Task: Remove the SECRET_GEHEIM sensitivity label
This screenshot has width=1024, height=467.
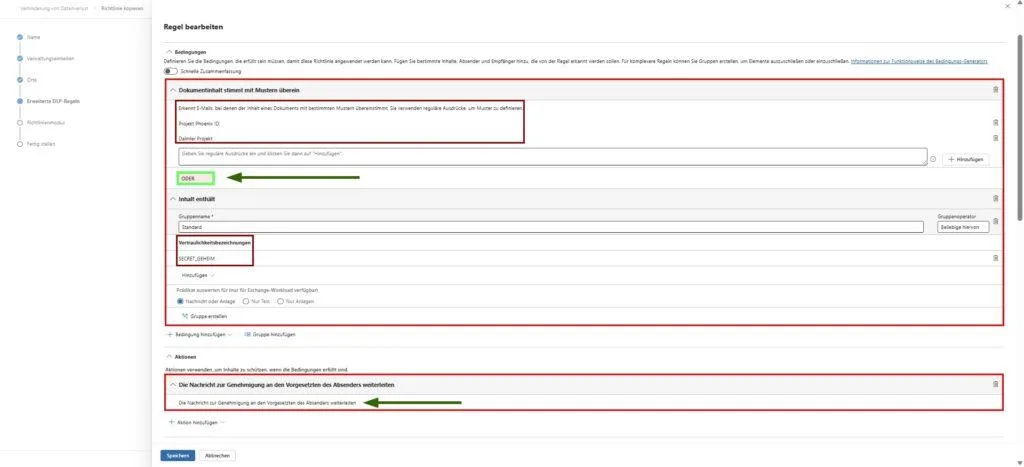Action: pos(995,258)
